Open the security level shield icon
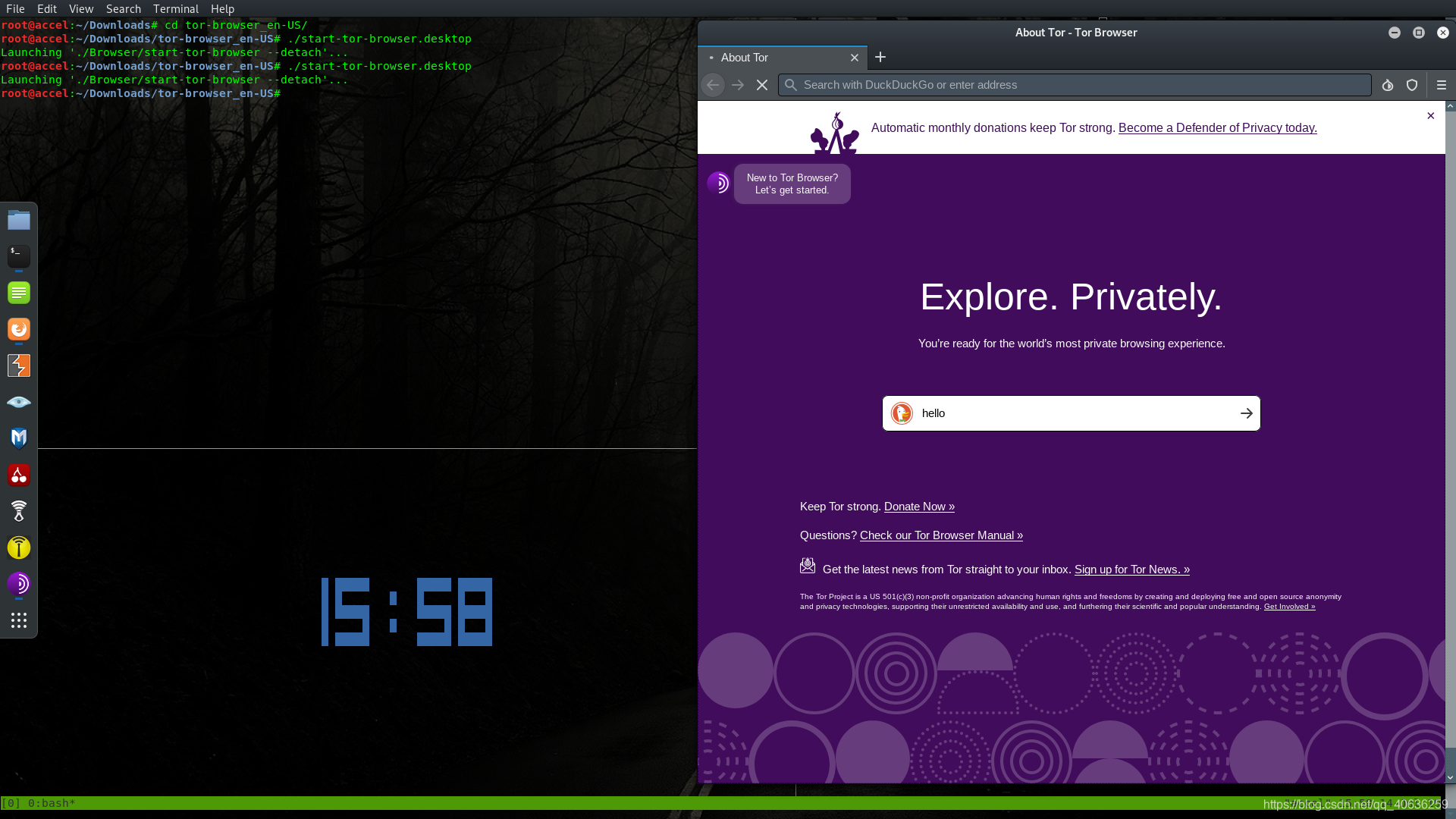1456x819 pixels. click(1412, 85)
